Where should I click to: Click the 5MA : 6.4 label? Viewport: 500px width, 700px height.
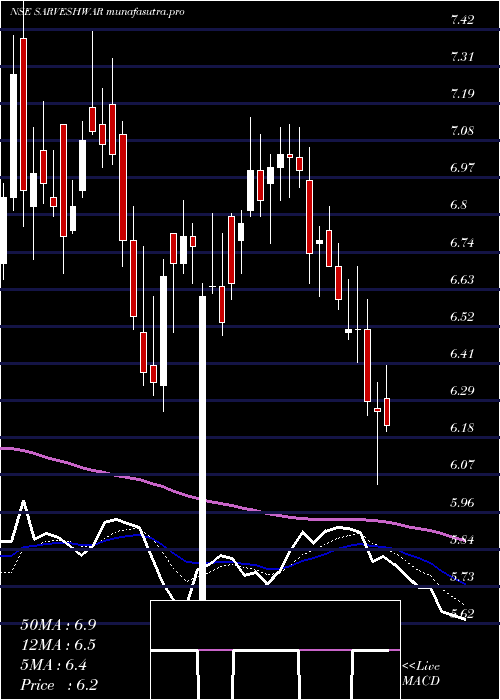(x=54, y=665)
